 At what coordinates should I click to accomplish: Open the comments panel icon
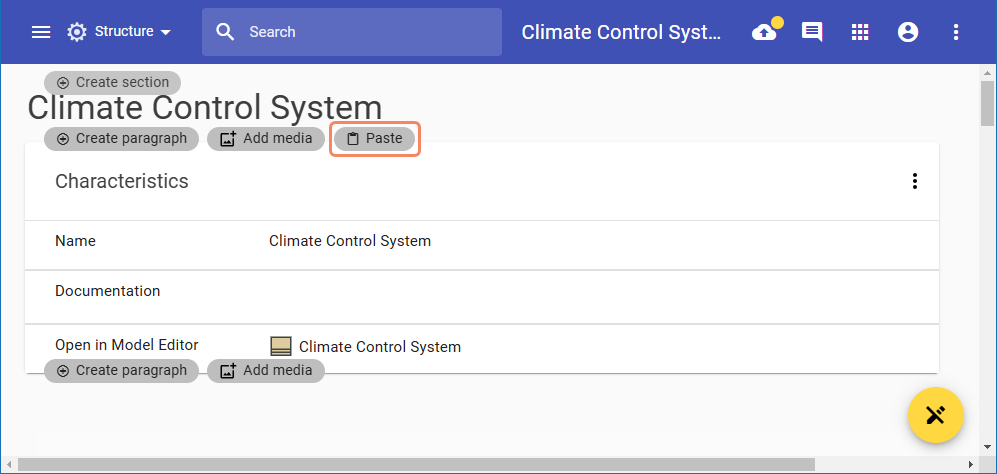(x=812, y=32)
